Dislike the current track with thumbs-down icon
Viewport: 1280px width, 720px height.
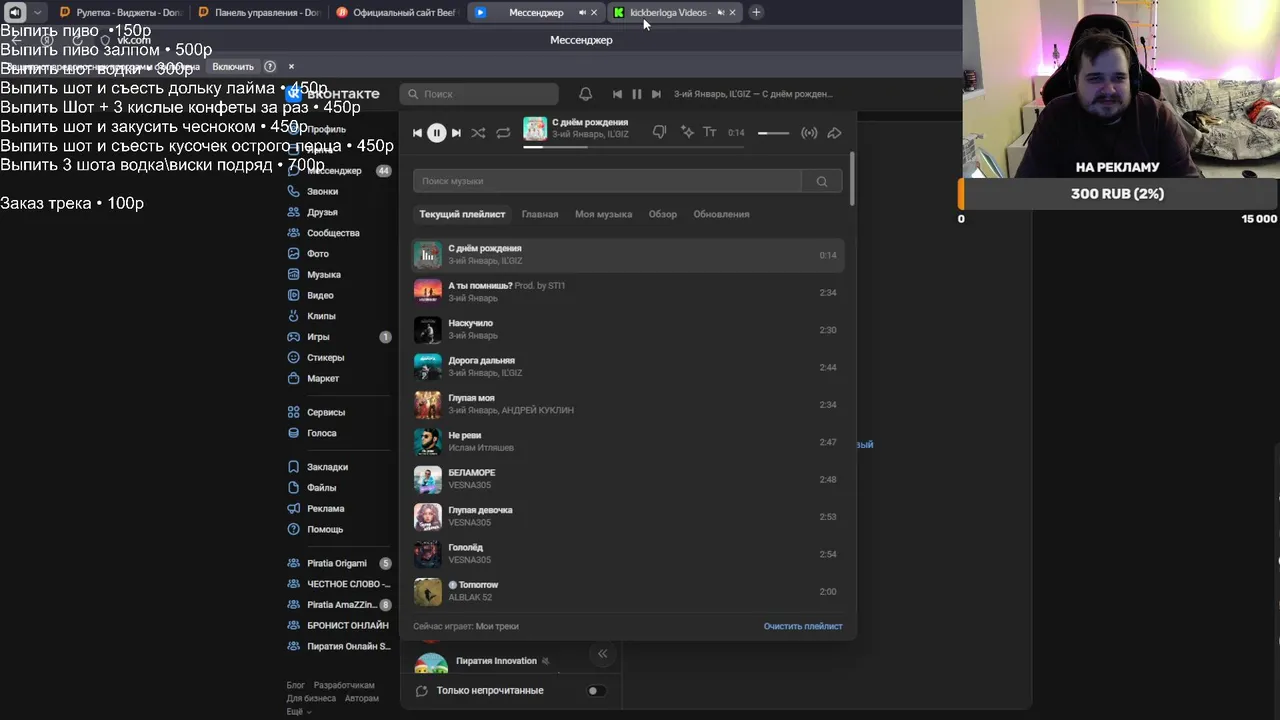coord(659,132)
